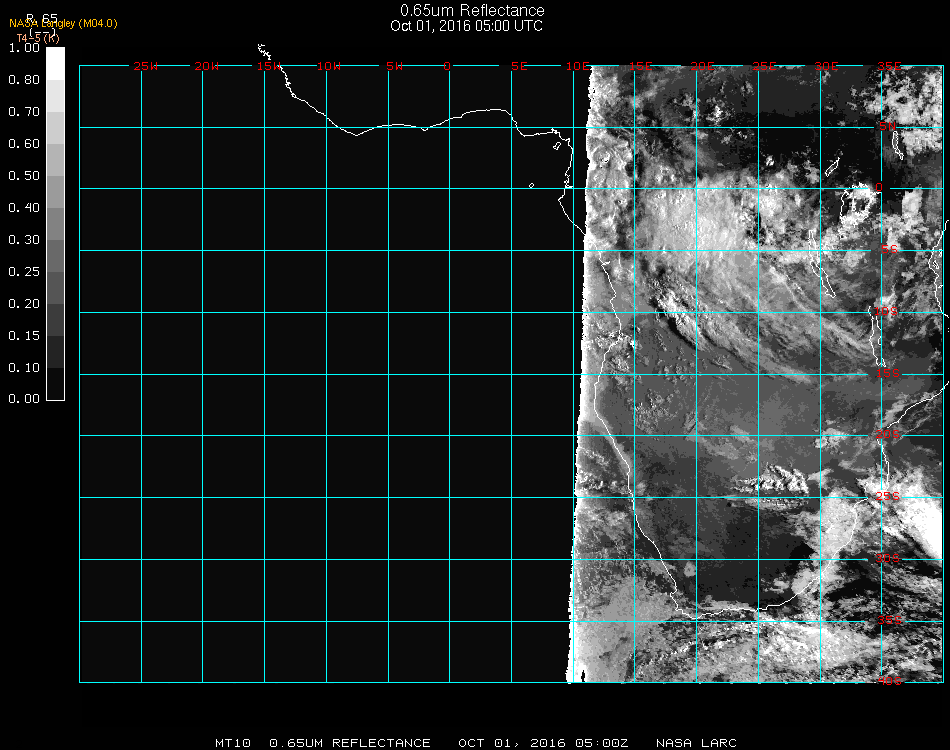Click the white top segment of the color bar
Viewport: 950px width, 750px height.
pyautogui.click(x=55, y=64)
